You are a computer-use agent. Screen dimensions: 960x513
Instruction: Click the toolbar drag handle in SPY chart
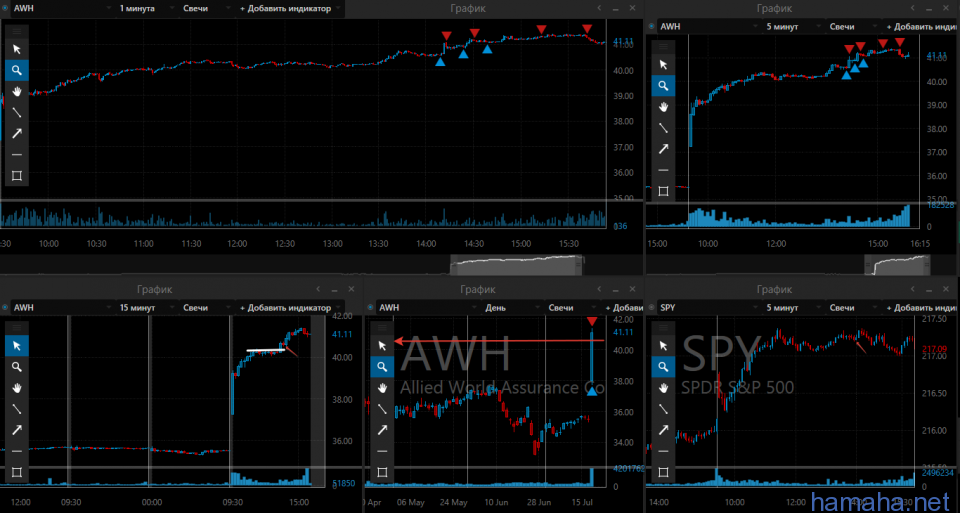[x=663, y=328]
